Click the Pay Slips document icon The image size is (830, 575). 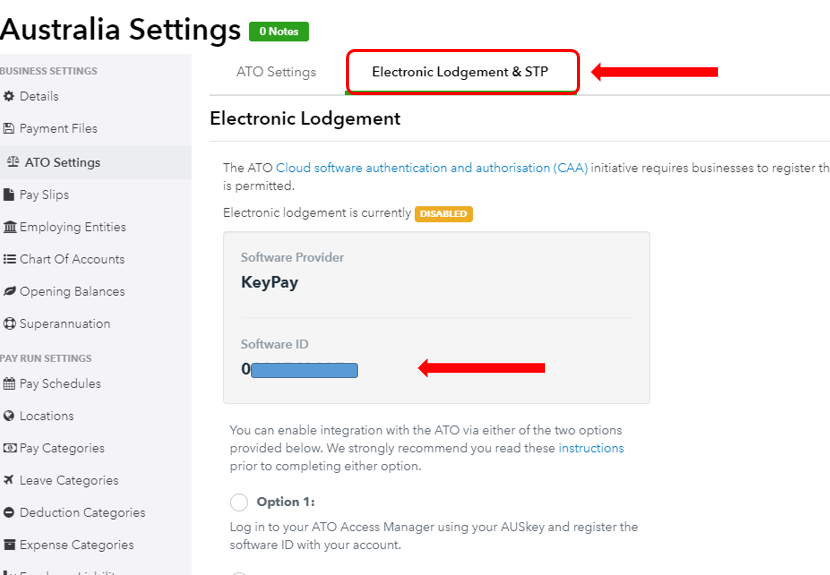point(10,195)
